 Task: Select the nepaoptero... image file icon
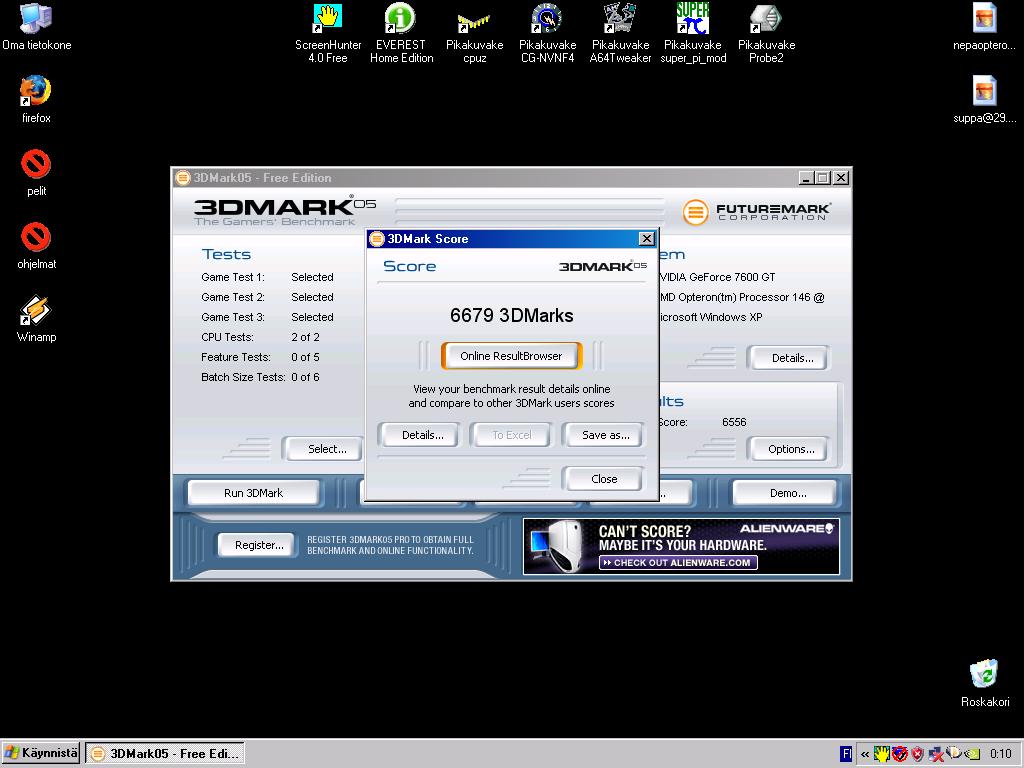pos(984,26)
